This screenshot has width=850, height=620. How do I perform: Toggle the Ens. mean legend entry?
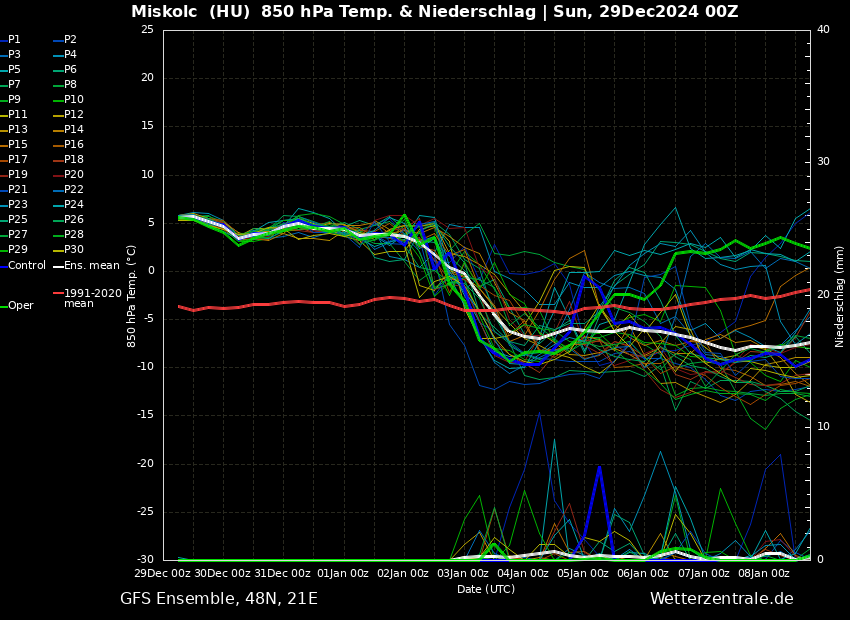coord(91,265)
